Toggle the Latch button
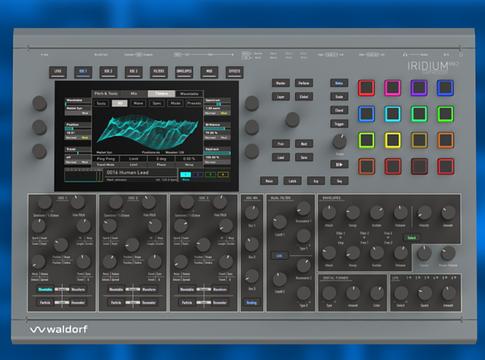Screen dimensions: 485x360 point(292,181)
